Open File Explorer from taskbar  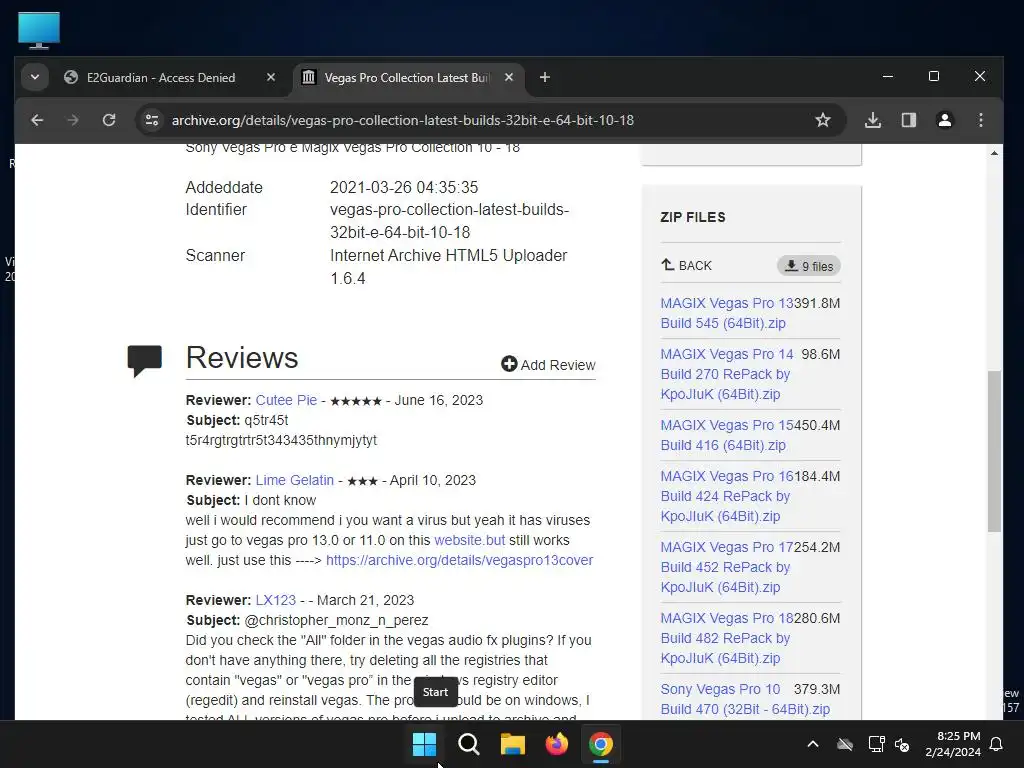(x=513, y=743)
